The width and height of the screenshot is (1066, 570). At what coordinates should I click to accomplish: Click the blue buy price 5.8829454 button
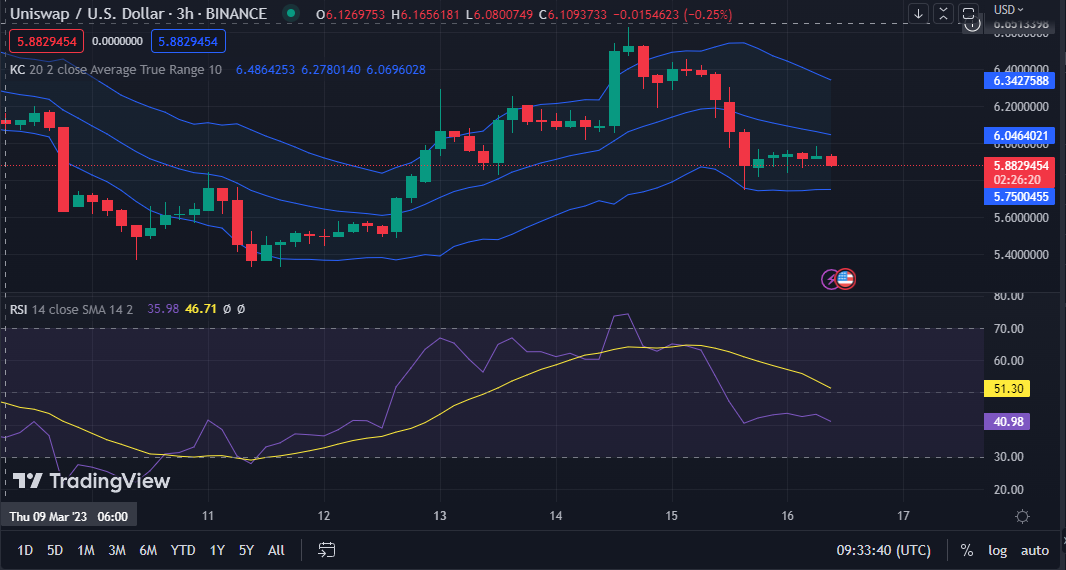click(x=189, y=41)
